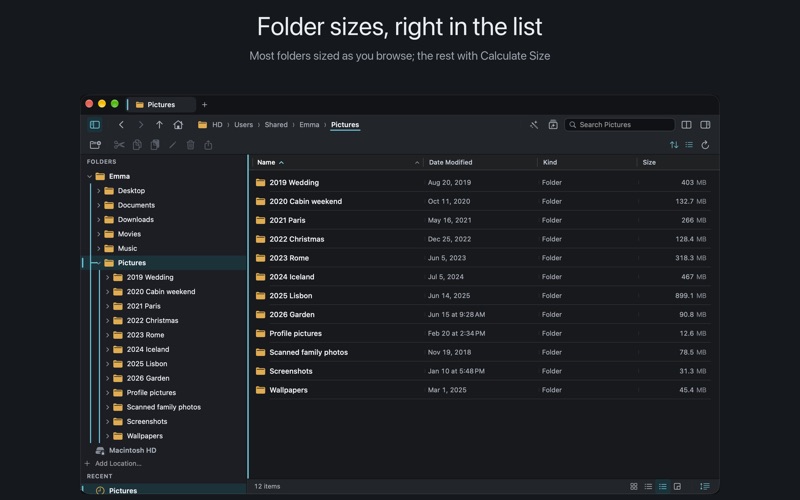Click the Screenshots folder icon in the list
Screen dimensions: 800x500
pyautogui.click(x=260, y=371)
